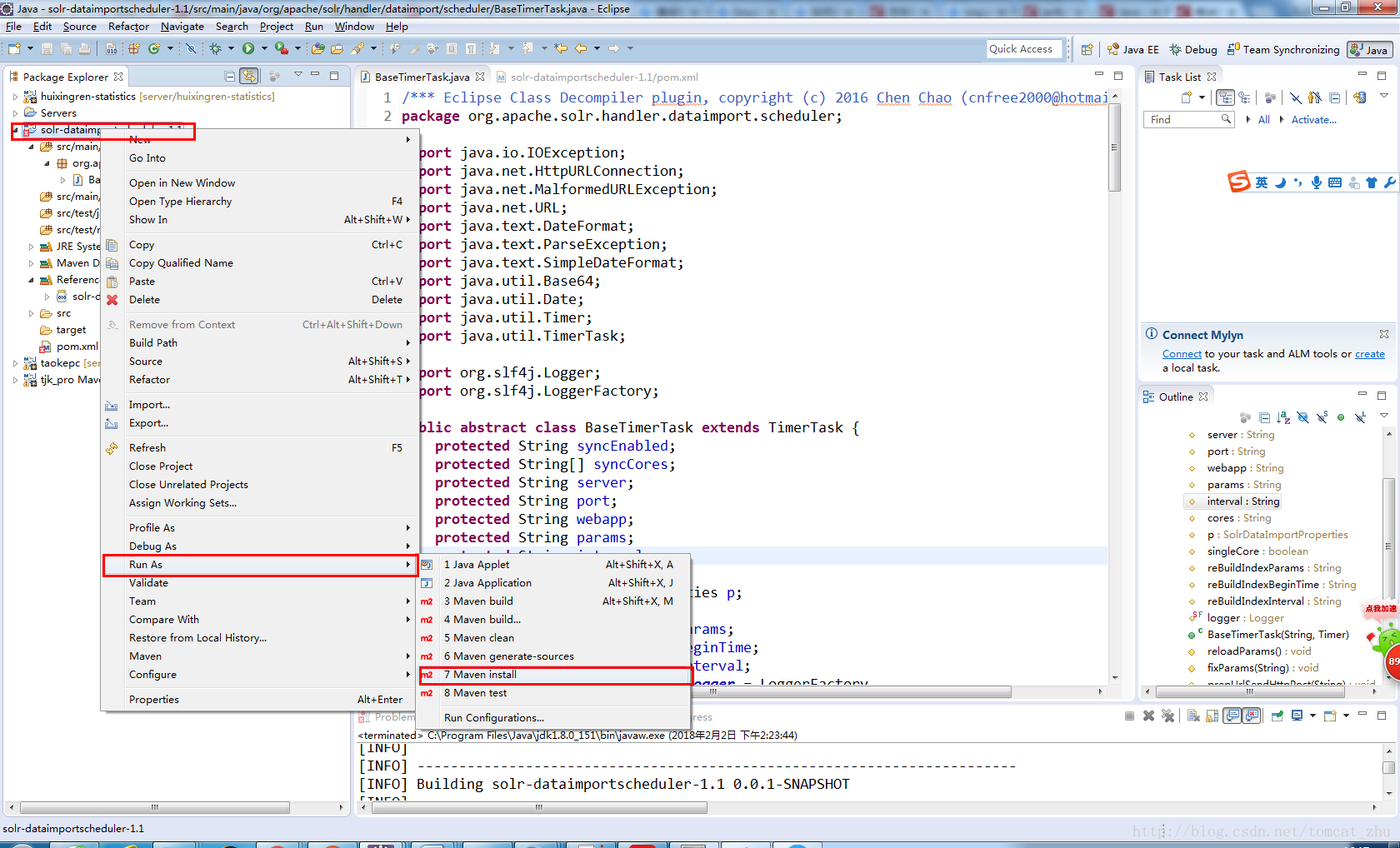Click the Debug bug icon in the main toolbar
The width and height of the screenshot is (1400, 848).
[216, 49]
